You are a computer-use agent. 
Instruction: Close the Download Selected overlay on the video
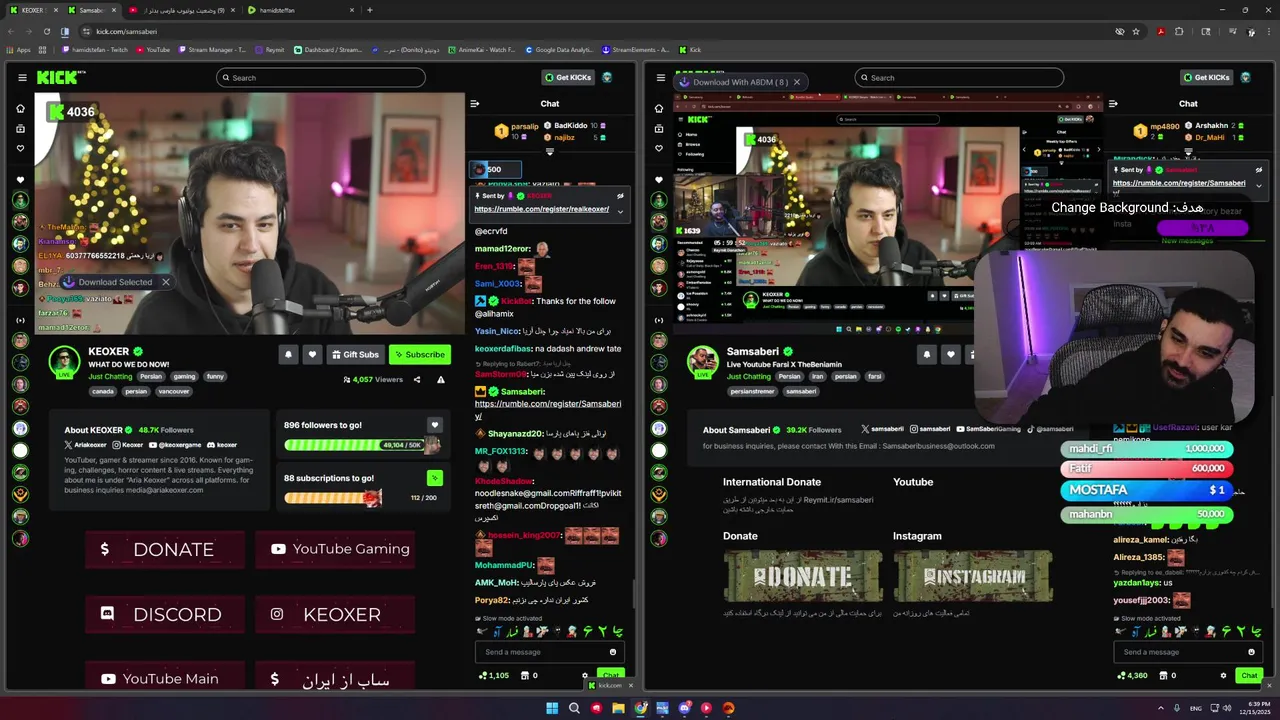[166, 282]
